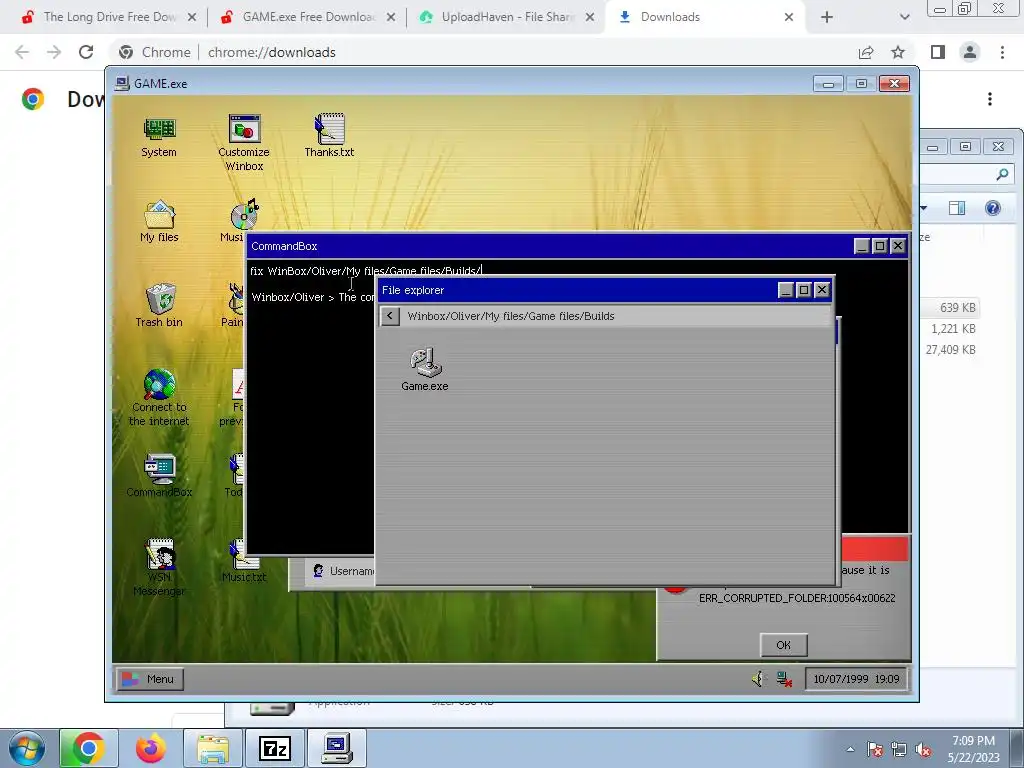This screenshot has width=1024, height=768.
Task: Open Chrome three-dot main menu
Action: coord(1002,52)
